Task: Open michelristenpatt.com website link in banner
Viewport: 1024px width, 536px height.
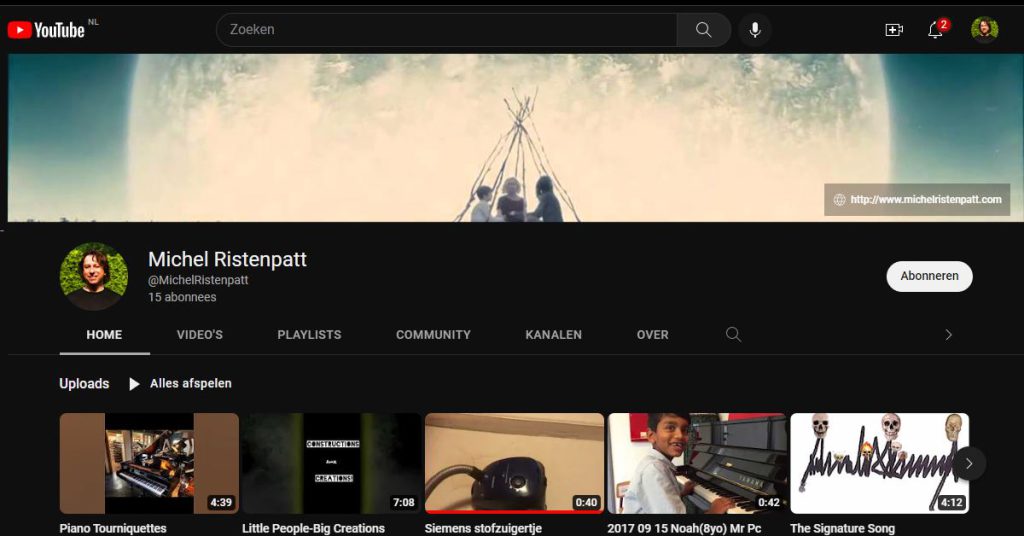Action: click(917, 200)
